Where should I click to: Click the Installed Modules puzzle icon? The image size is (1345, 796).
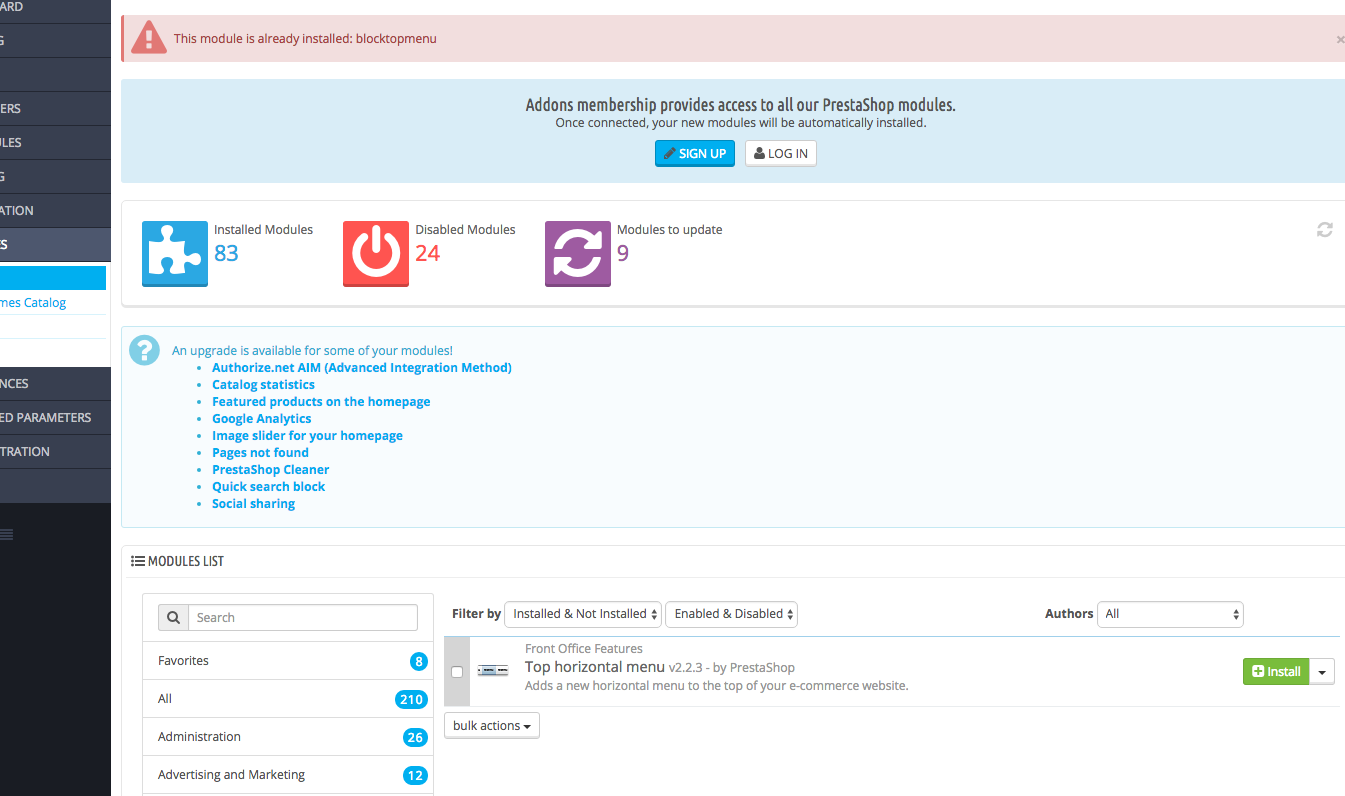[175, 253]
